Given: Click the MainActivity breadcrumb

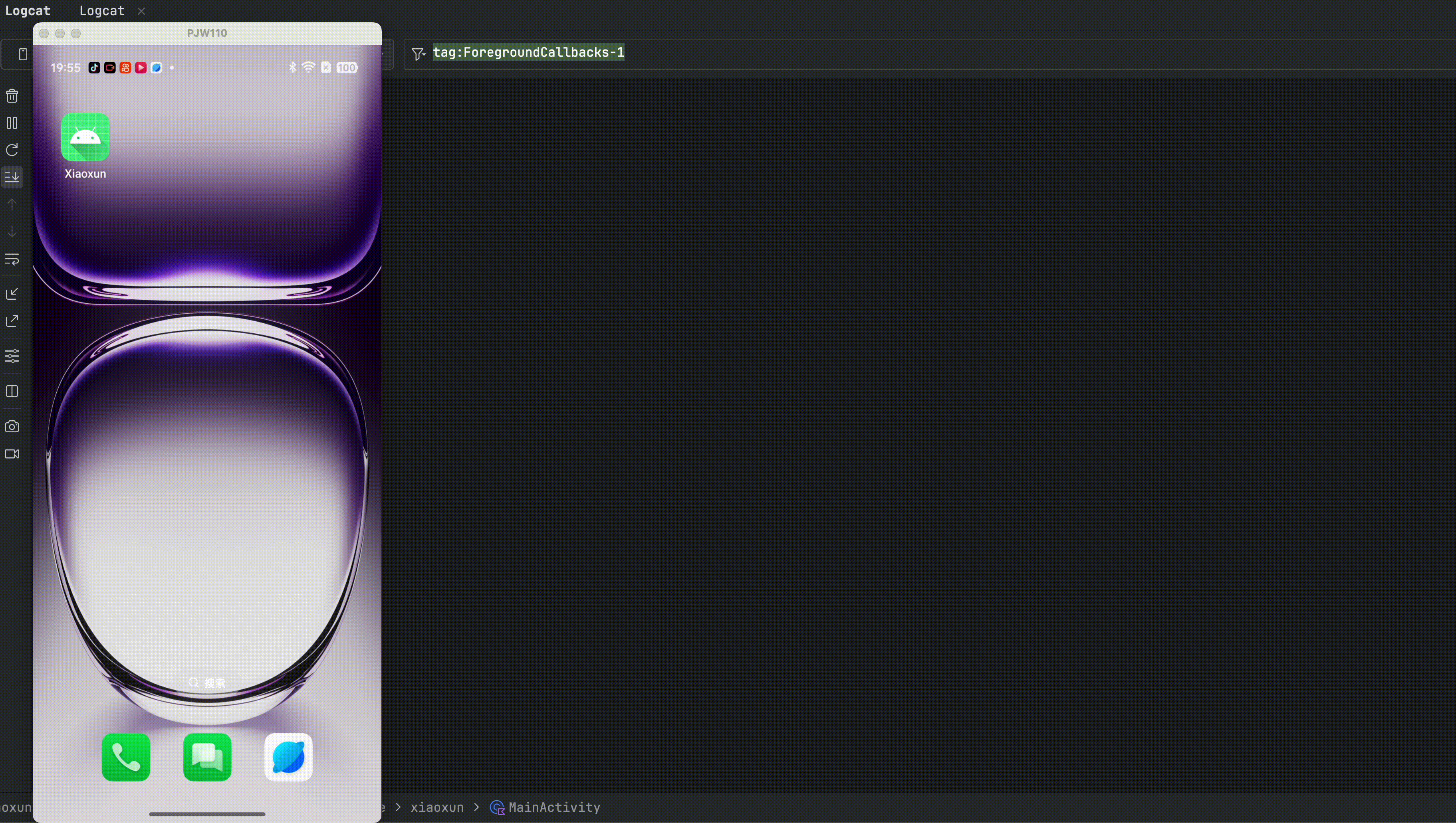Looking at the screenshot, I should coord(553,807).
